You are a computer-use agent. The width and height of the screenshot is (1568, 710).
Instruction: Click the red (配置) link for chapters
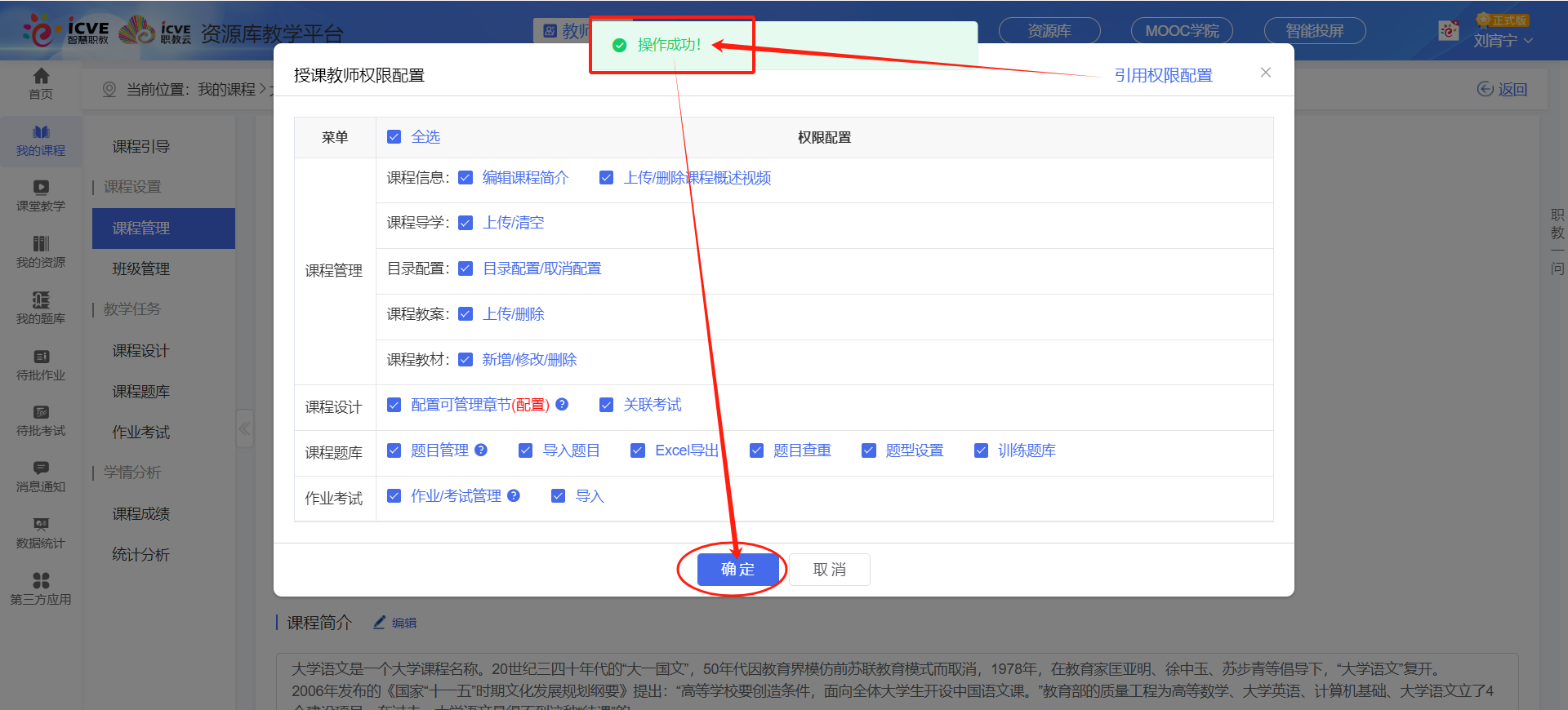(x=531, y=405)
